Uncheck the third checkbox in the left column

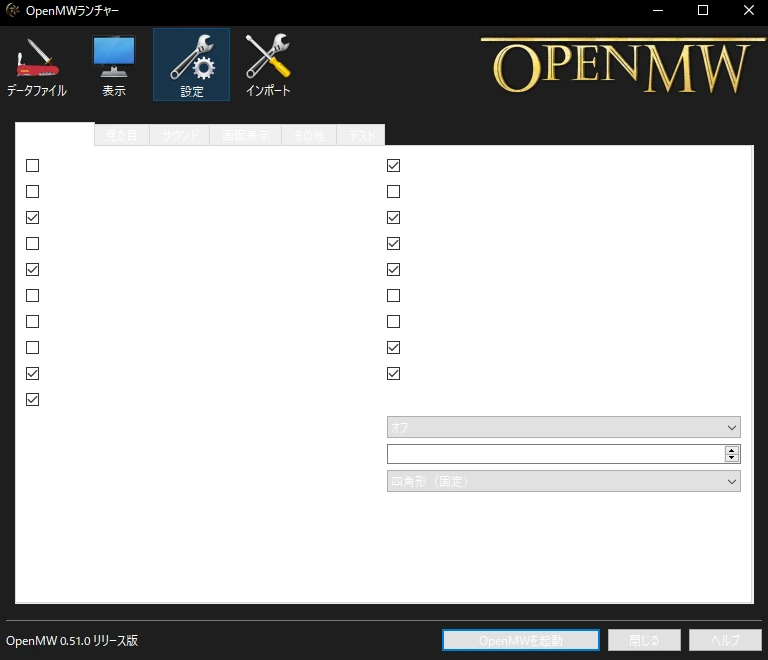(x=32, y=217)
